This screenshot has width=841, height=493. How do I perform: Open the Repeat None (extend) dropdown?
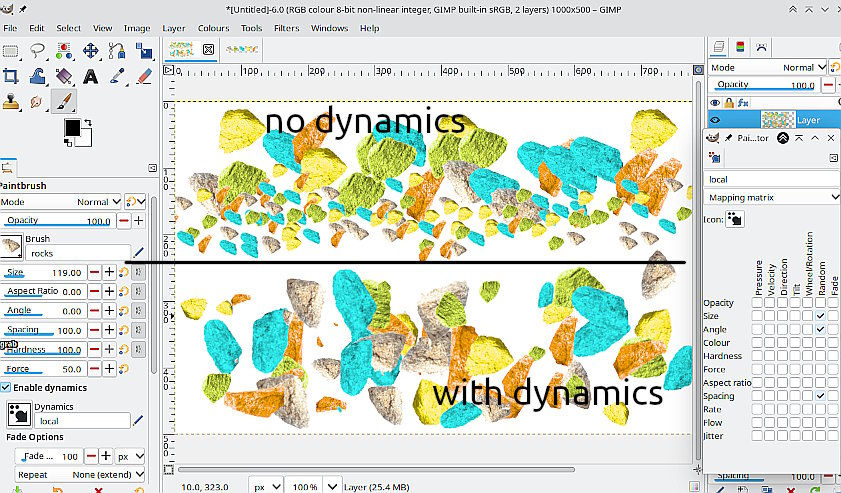[x=108, y=475]
